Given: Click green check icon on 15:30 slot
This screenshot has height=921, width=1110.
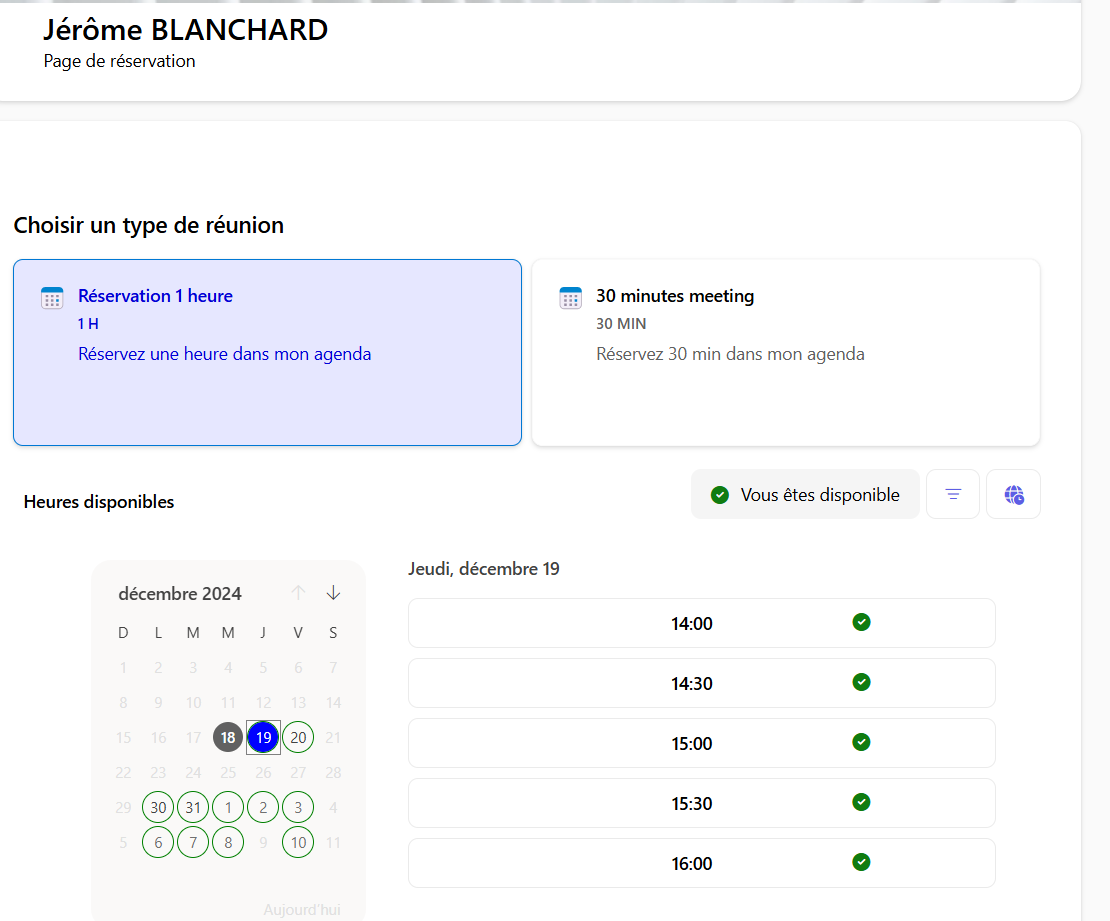Looking at the screenshot, I should tap(861, 802).
